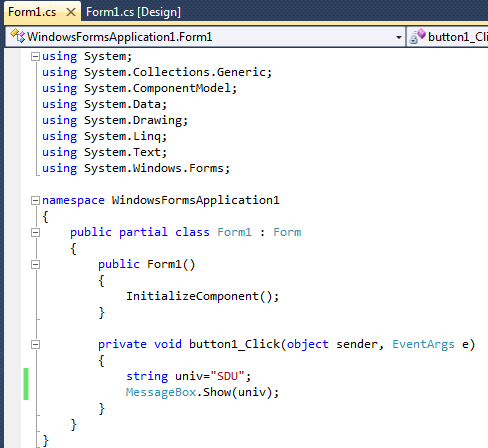The image size is (488, 448).
Task: Click the class icon beside WindowsFormsApplication1.Form1
Action: 18,36
